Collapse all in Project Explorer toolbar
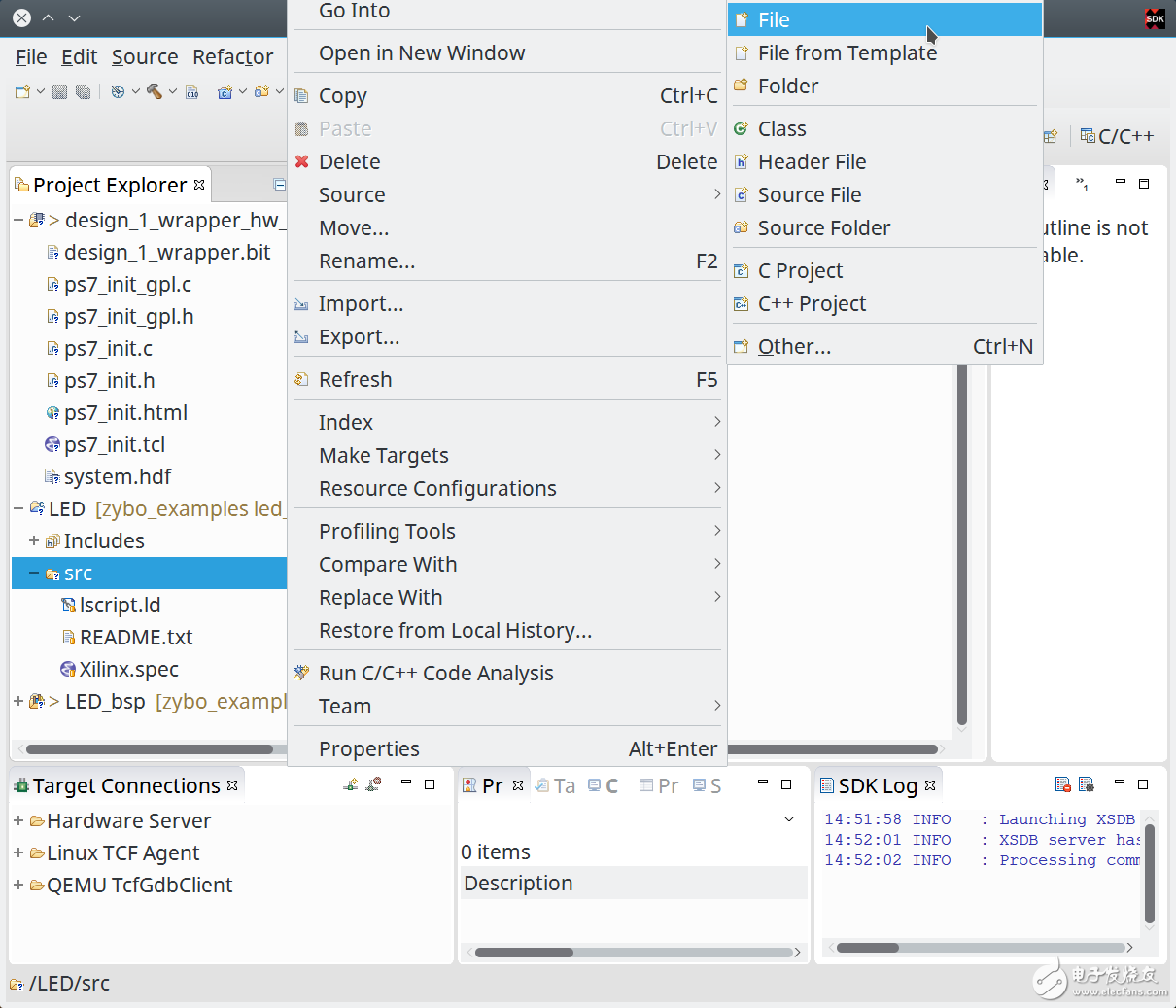The width and height of the screenshot is (1176, 1008). point(280,185)
